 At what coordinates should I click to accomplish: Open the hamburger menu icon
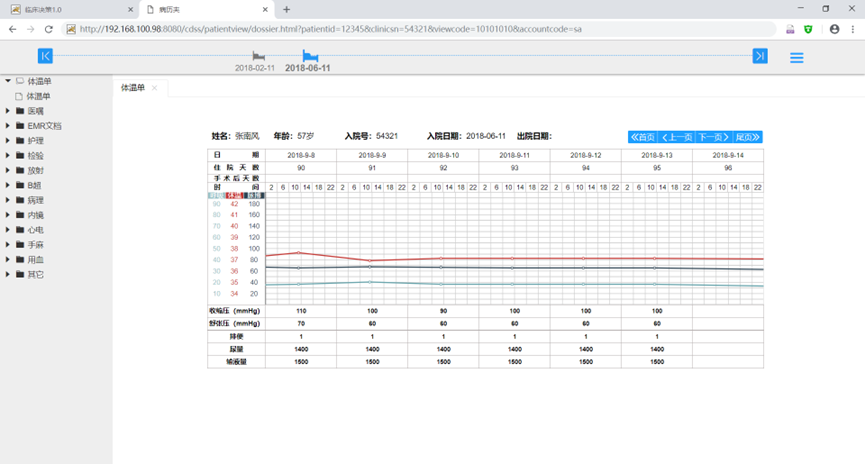[x=797, y=57]
